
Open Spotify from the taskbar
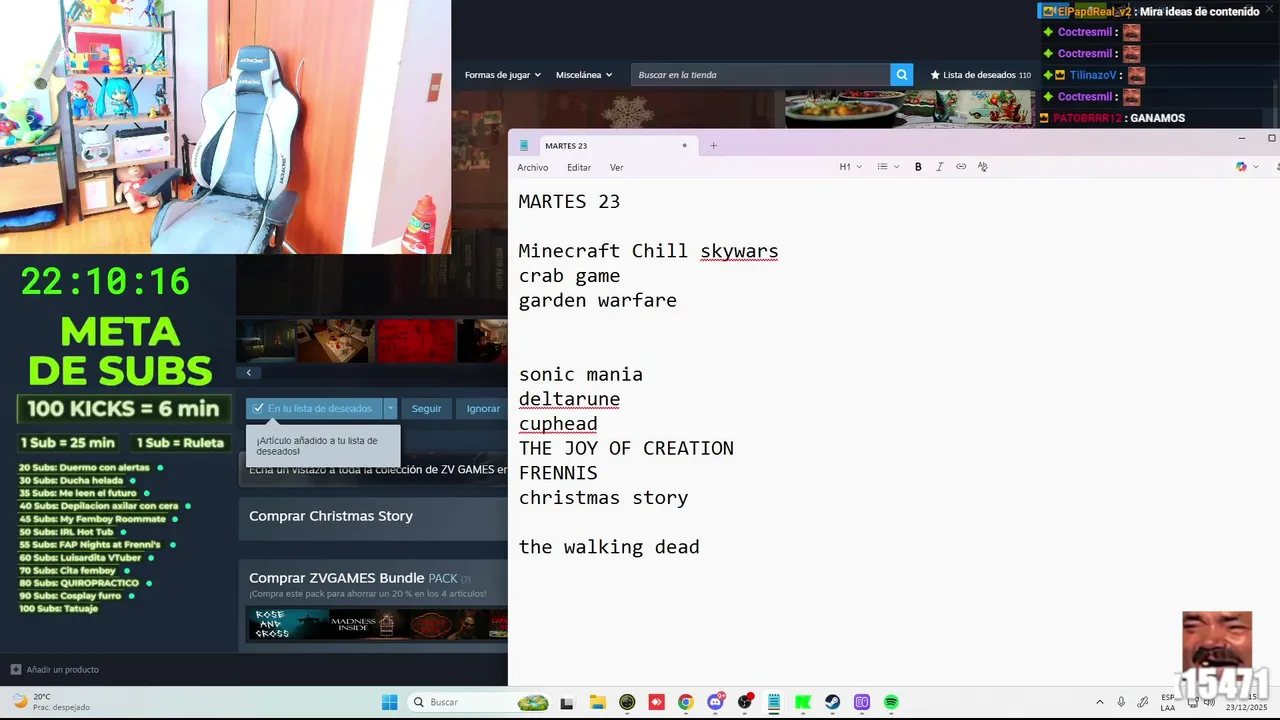(x=891, y=702)
